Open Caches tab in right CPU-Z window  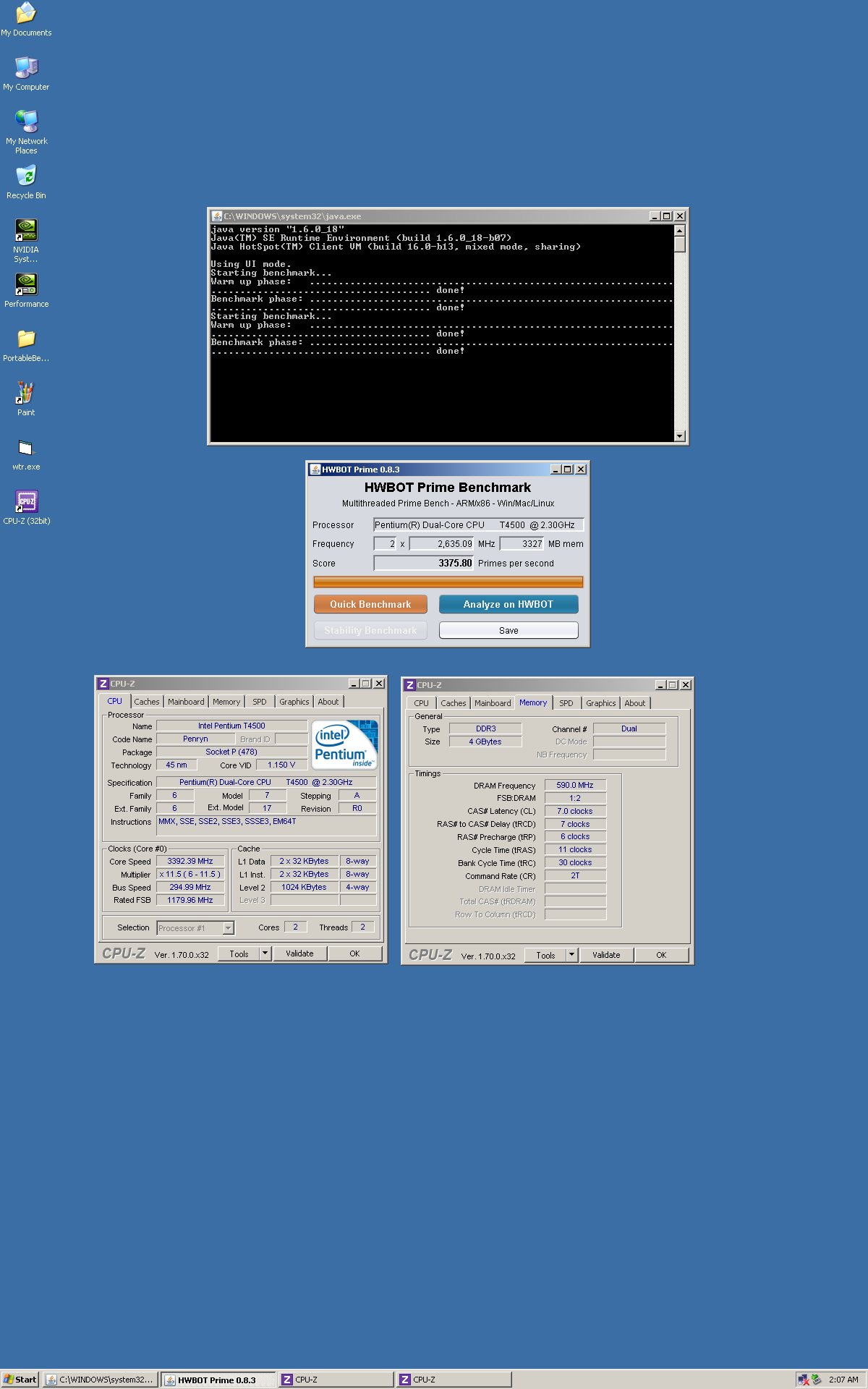click(x=454, y=703)
